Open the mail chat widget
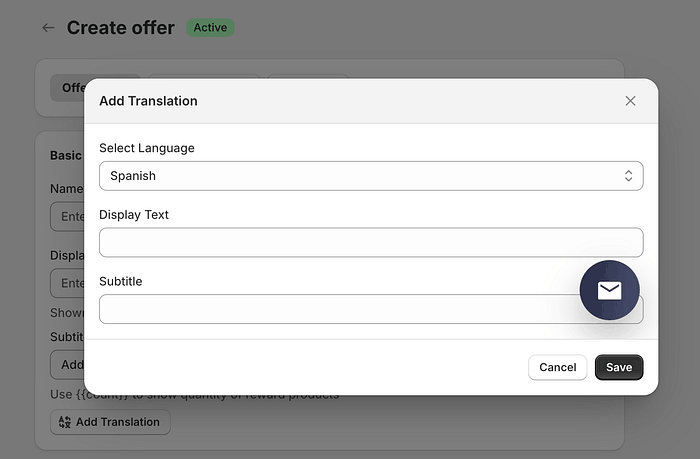 coord(609,290)
